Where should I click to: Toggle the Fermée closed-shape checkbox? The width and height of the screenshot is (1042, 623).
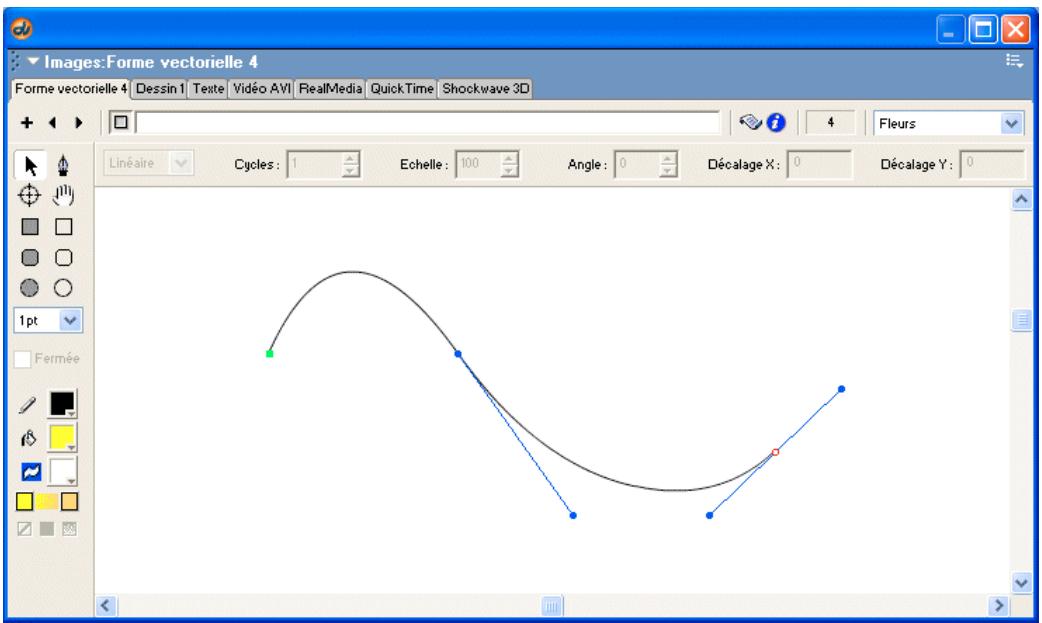tap(22, 359)
